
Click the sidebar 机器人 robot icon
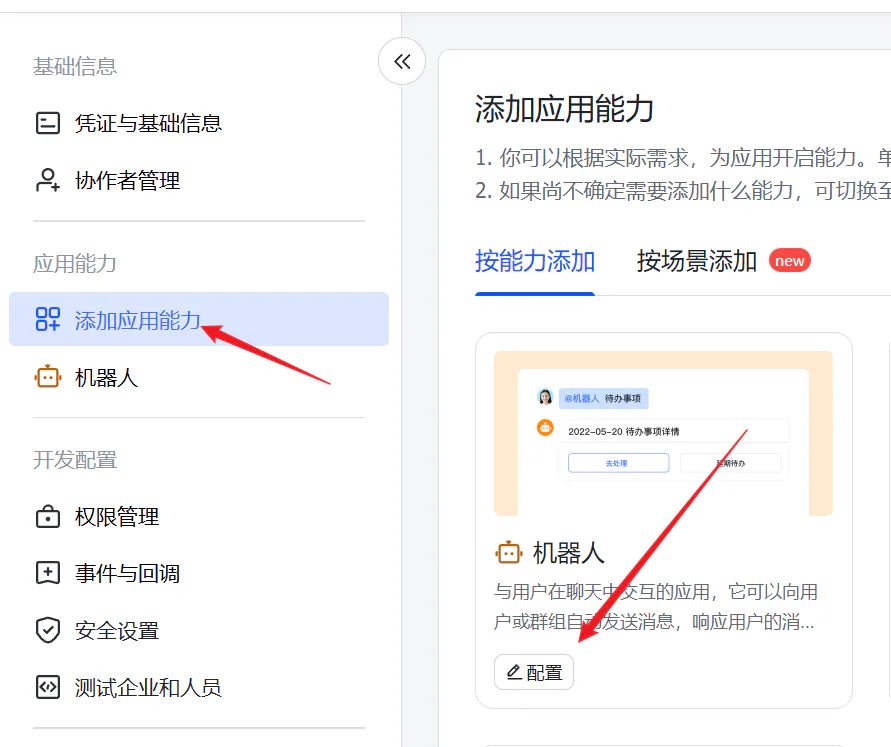(48, 377)
